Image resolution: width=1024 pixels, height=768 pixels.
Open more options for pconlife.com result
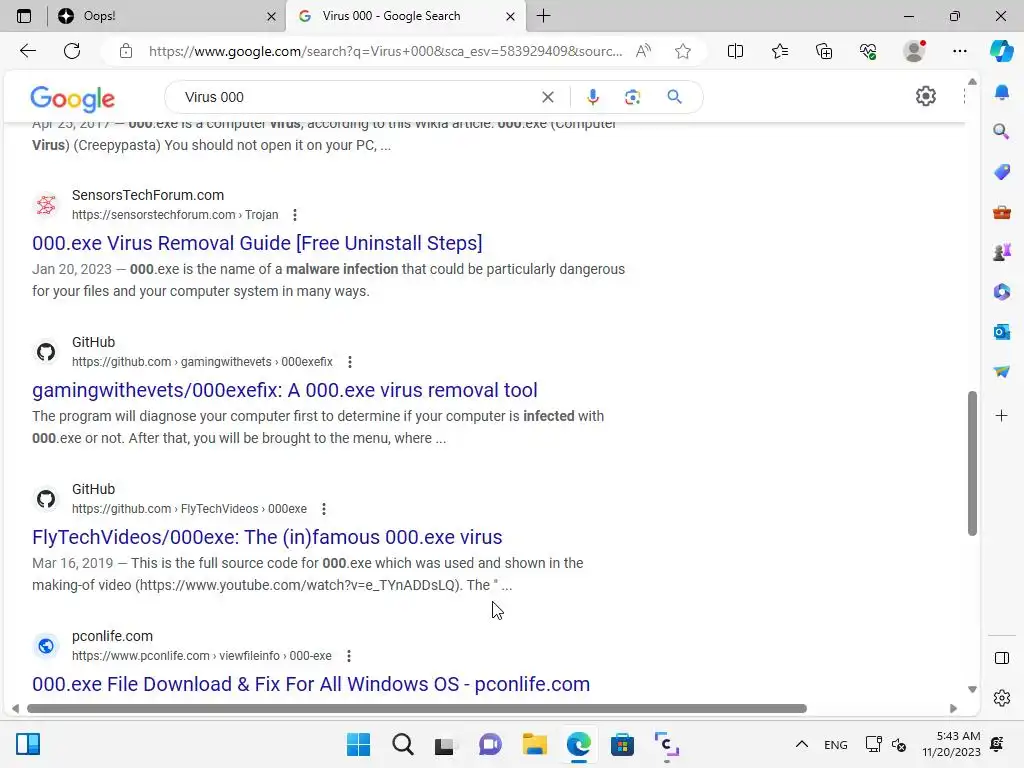pos(349,656)
